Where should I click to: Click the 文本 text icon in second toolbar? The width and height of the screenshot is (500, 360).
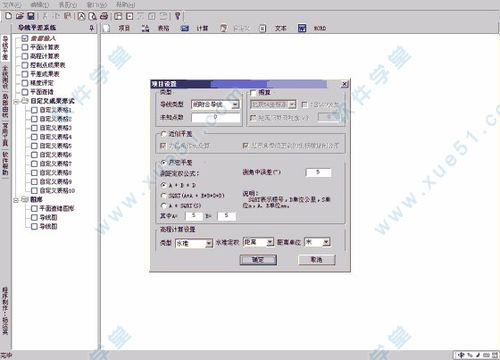(x=263, y=28)
